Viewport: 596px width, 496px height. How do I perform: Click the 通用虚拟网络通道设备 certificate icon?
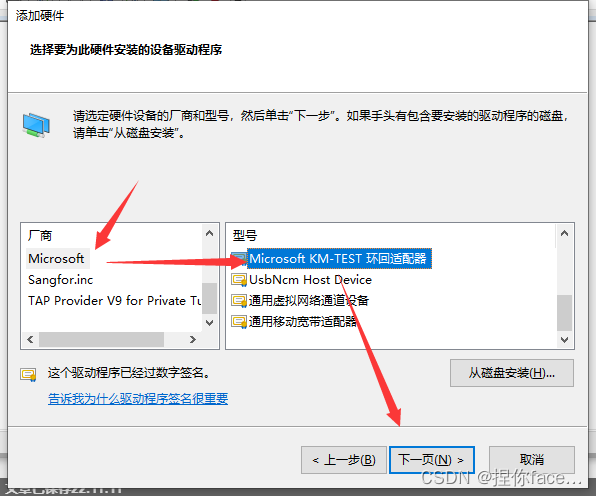pyautogui.click(x=239, y=301)
